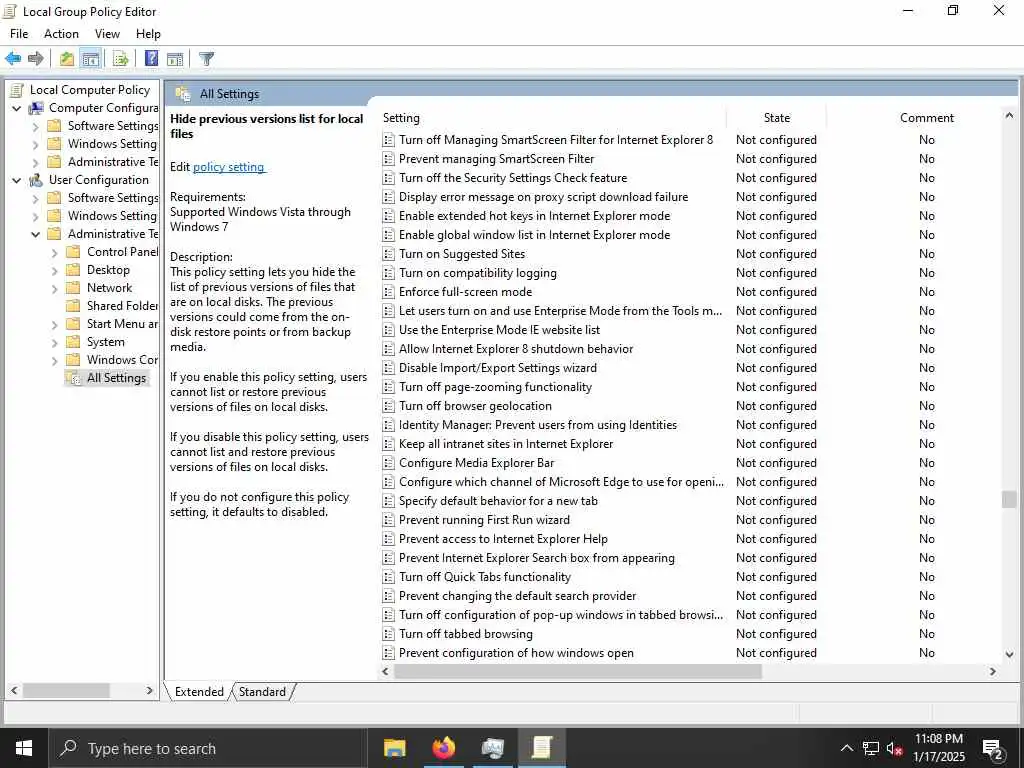Sort by the Setting column header
The width and height of the screenshot is (1024, 768).
tap(552, 118)
